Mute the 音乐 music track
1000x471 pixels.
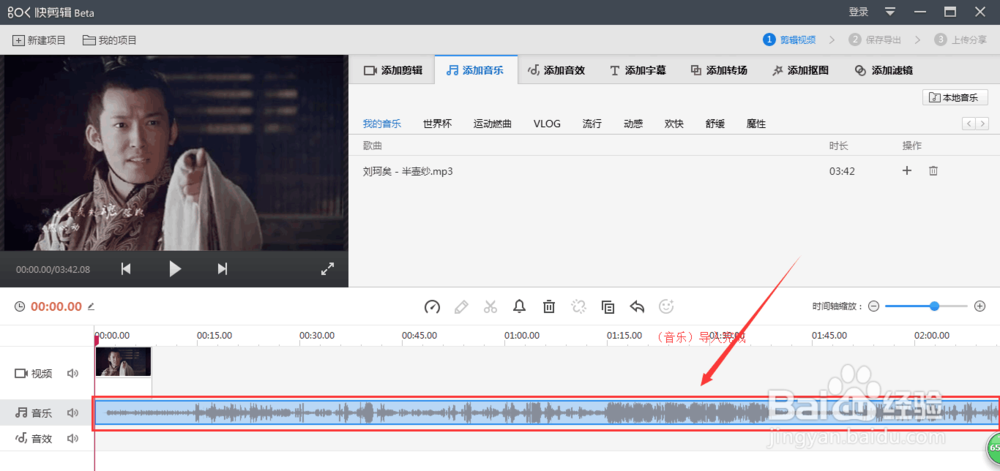[x=73, y=413]
